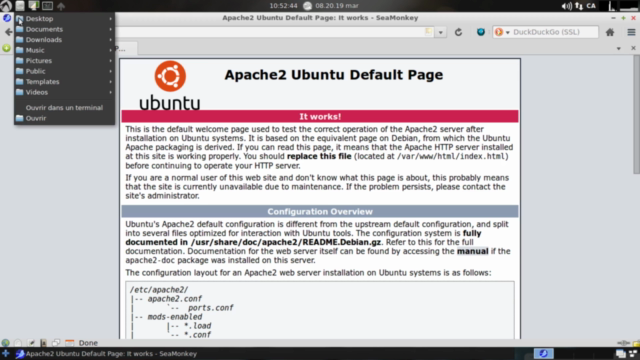
Task: Select the Music folder menu entry
Action: click(64, 50)
